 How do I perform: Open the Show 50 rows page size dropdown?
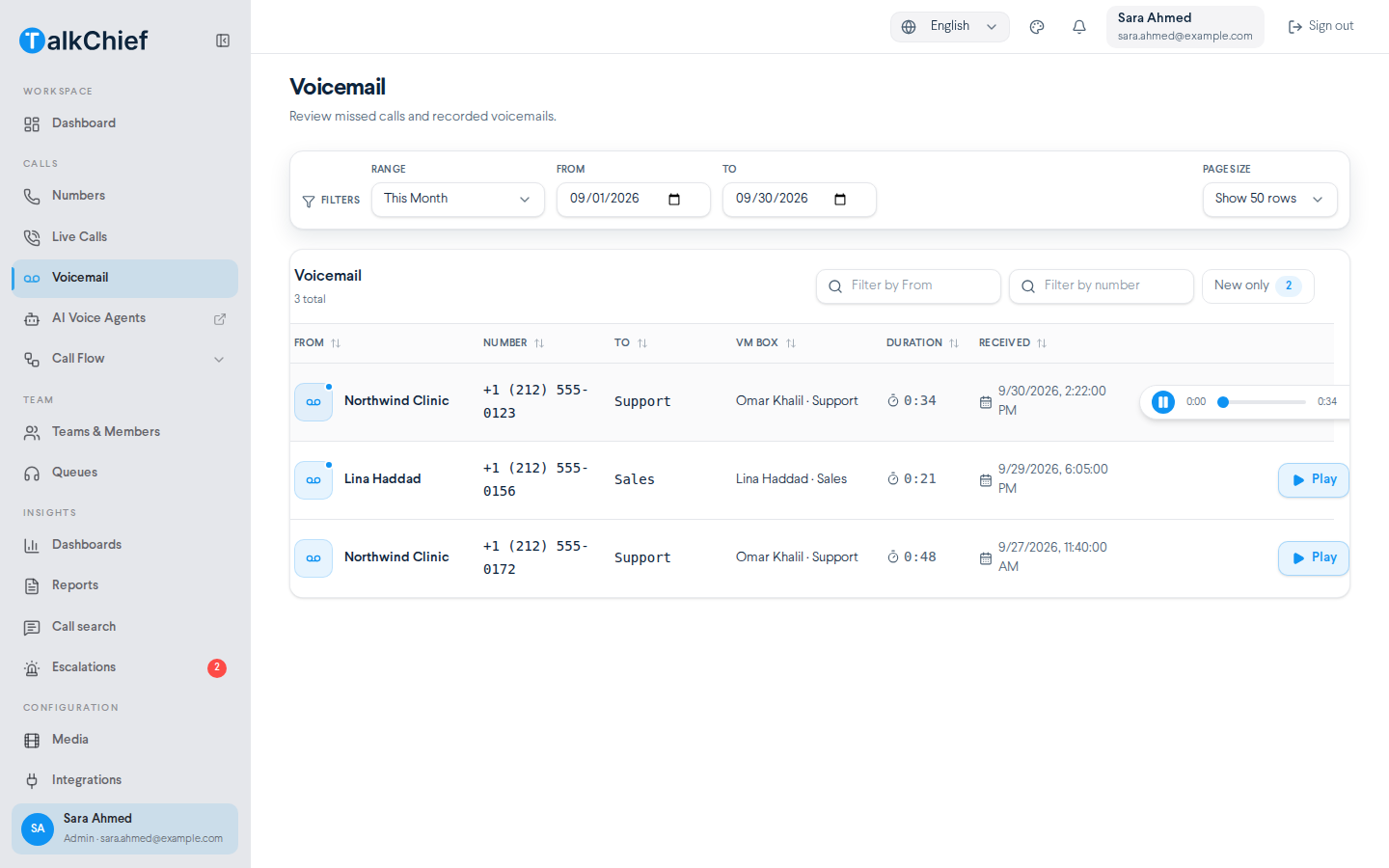(x=1269, y=200)
